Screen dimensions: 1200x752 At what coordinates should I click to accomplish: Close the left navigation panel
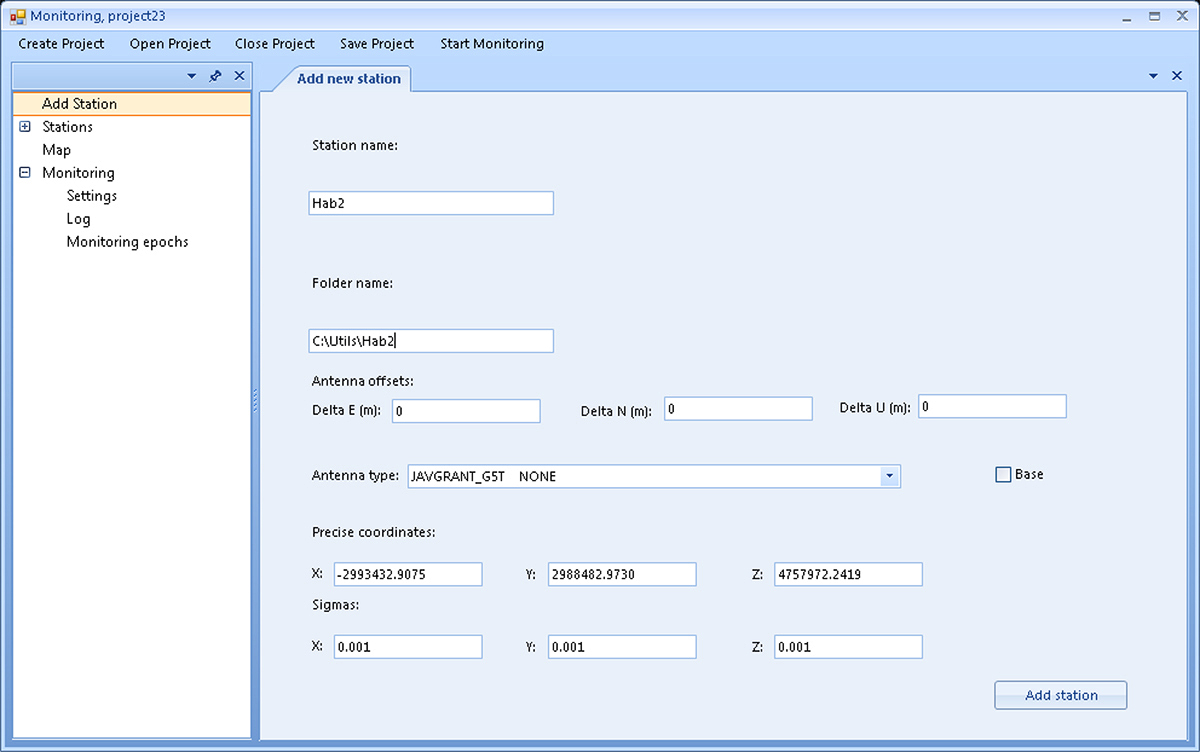coord(239,76)
